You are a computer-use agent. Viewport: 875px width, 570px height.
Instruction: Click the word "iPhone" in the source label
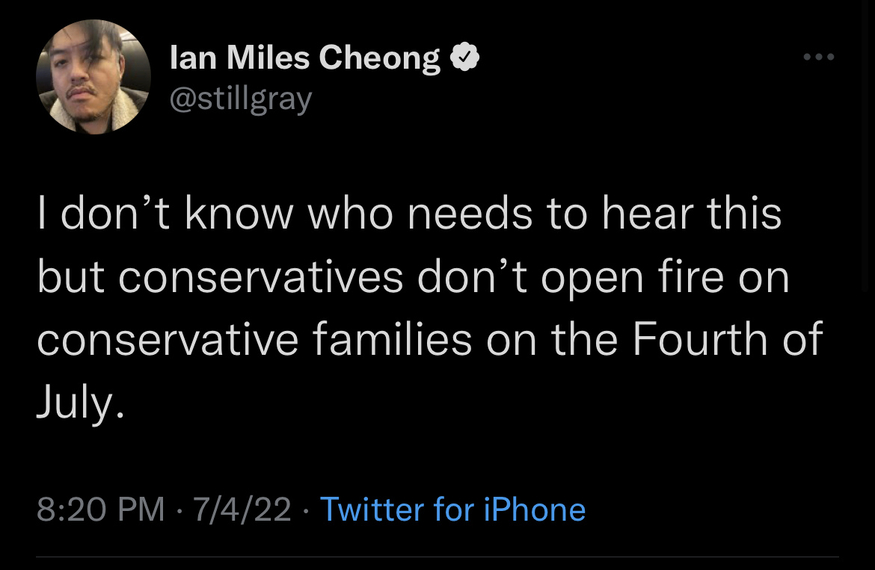(x=534, y=510)
